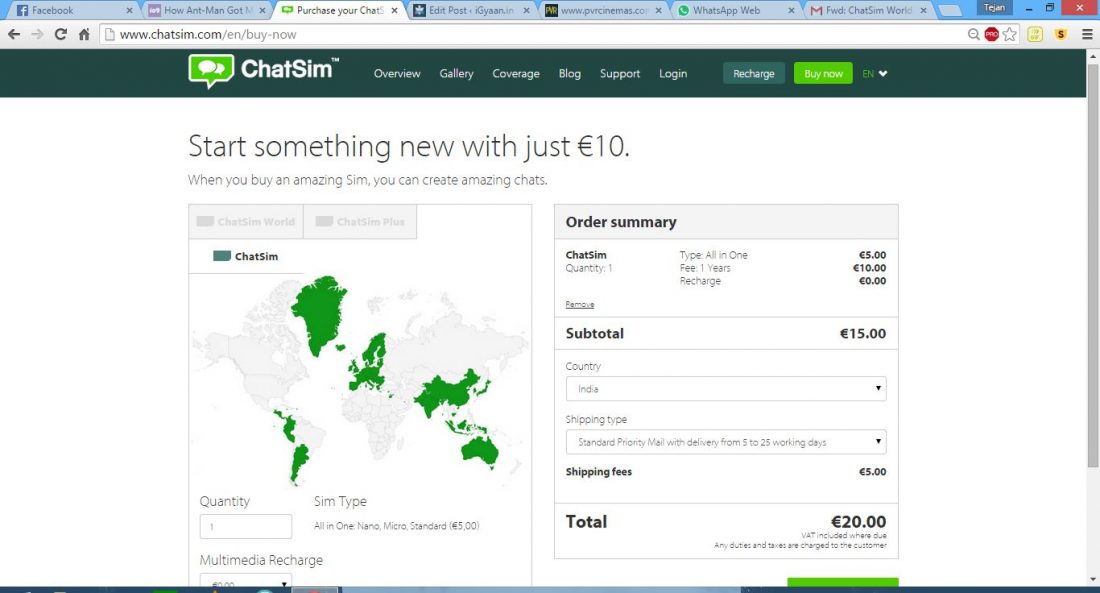The image size is (1100, 593).
Task: Go back using the browser back arrow
Action: (13, 34)
